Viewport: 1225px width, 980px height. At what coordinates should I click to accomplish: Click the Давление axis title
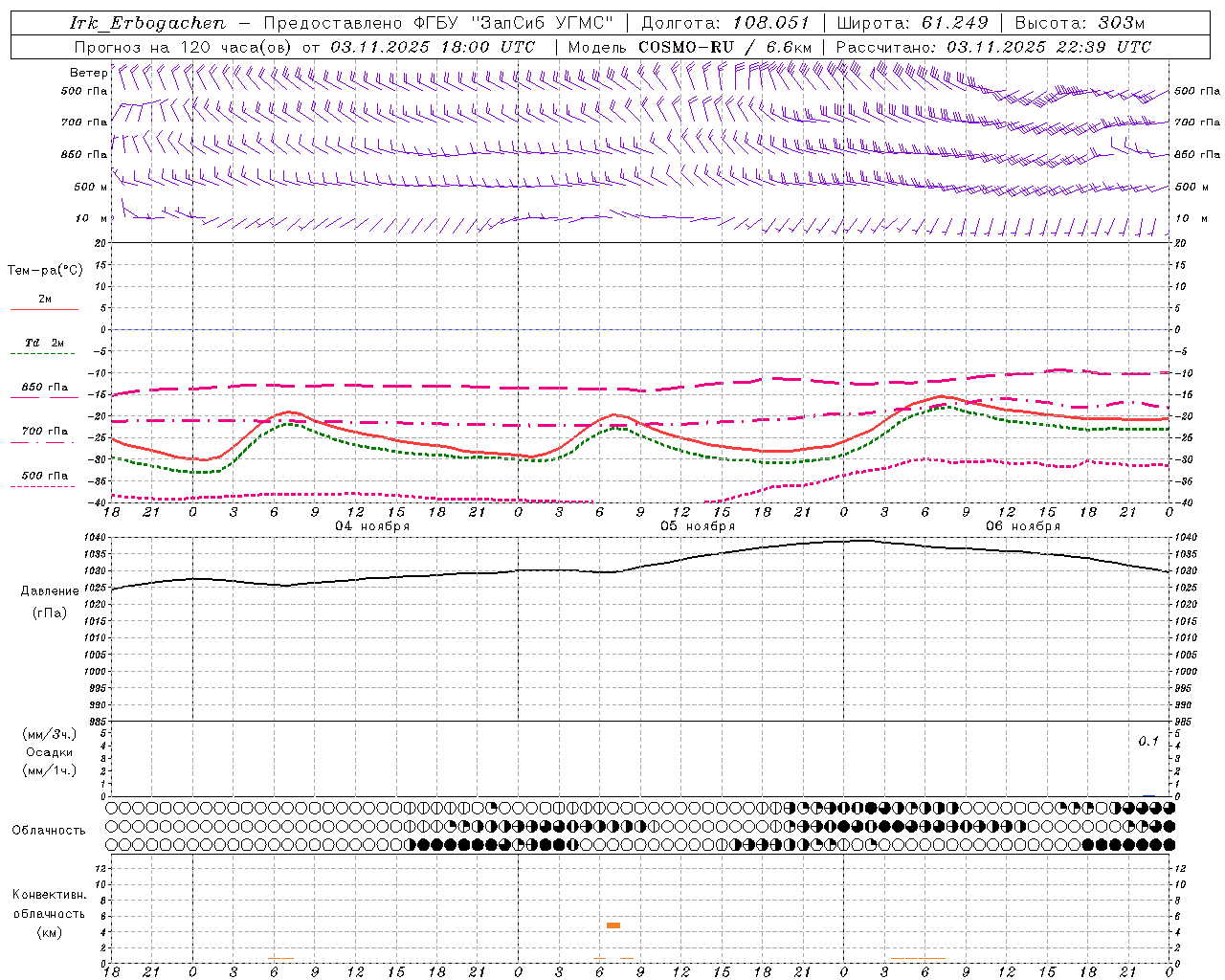pyautogui.click(x=49, y=591)
